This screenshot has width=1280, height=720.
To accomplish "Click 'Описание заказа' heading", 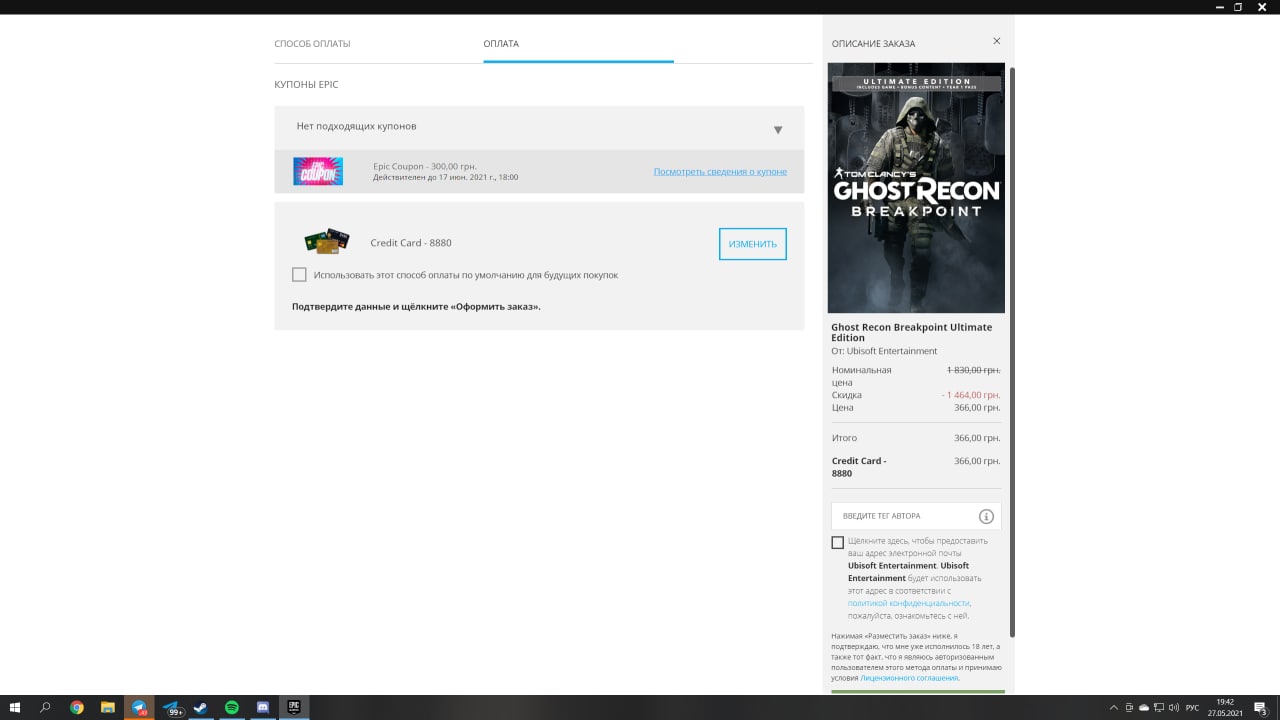I will click(873, 44).
